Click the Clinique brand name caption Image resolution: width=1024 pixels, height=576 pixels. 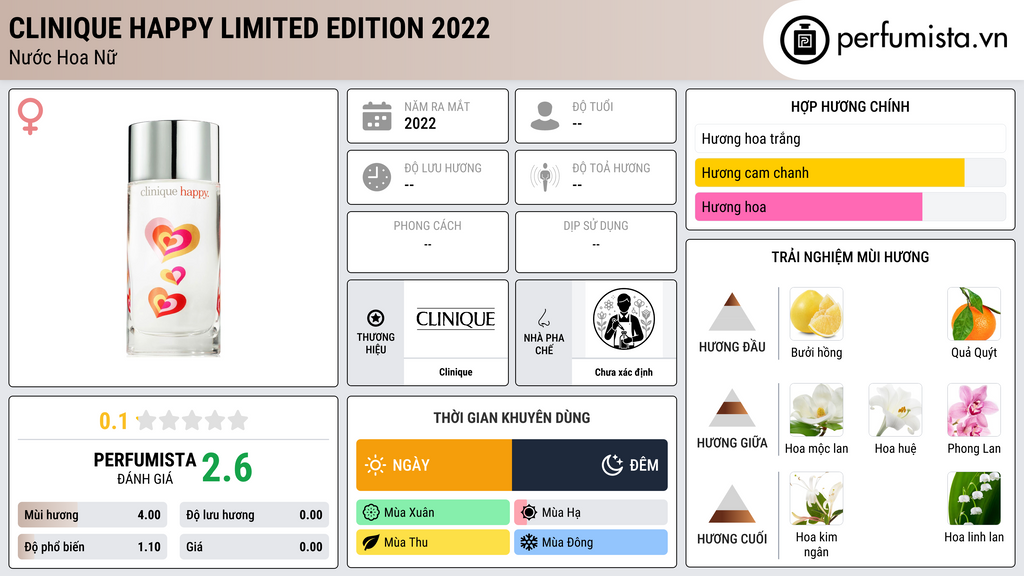(x=456, y=372)
